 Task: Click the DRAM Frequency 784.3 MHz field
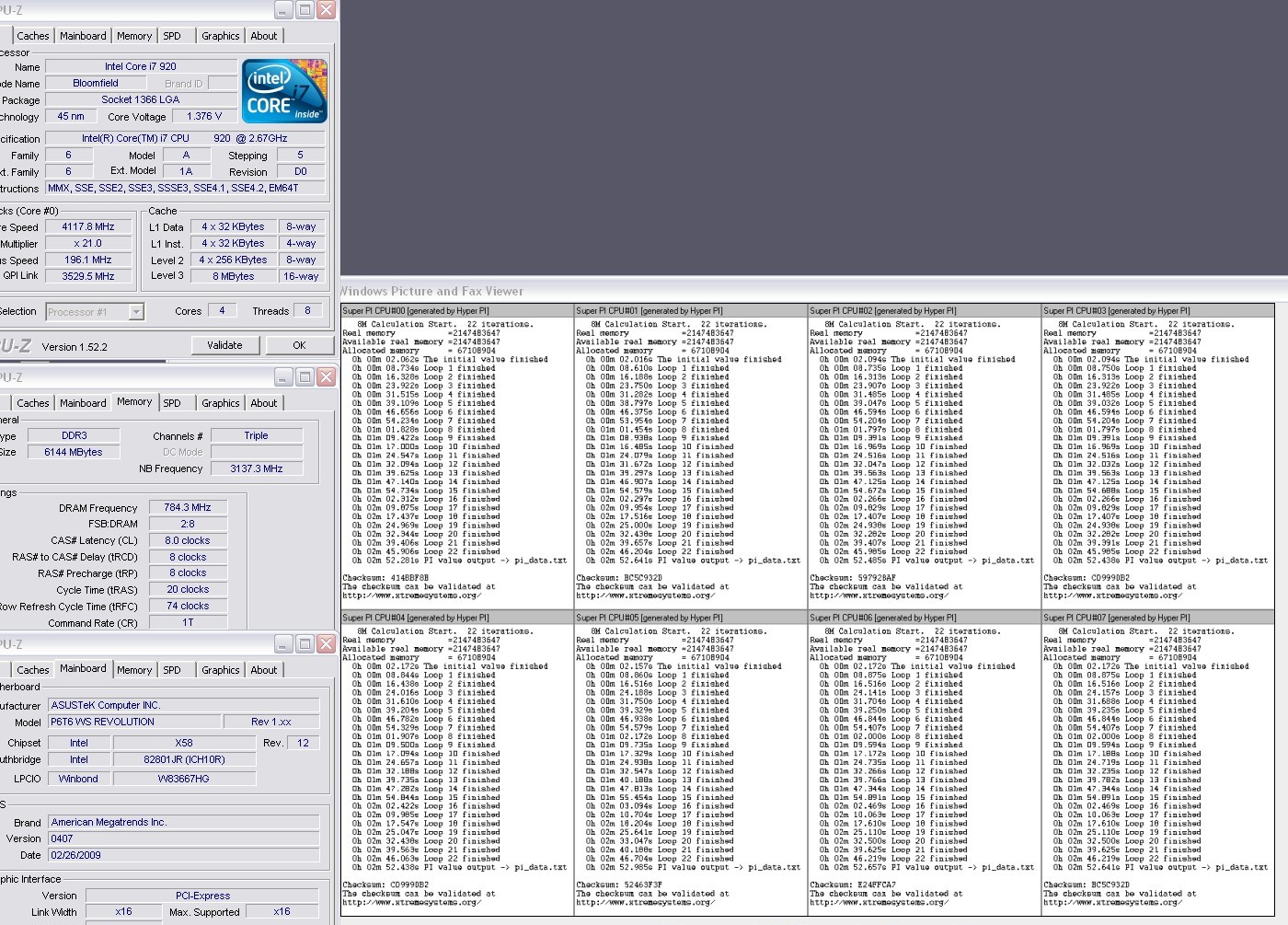click(188, 507)
